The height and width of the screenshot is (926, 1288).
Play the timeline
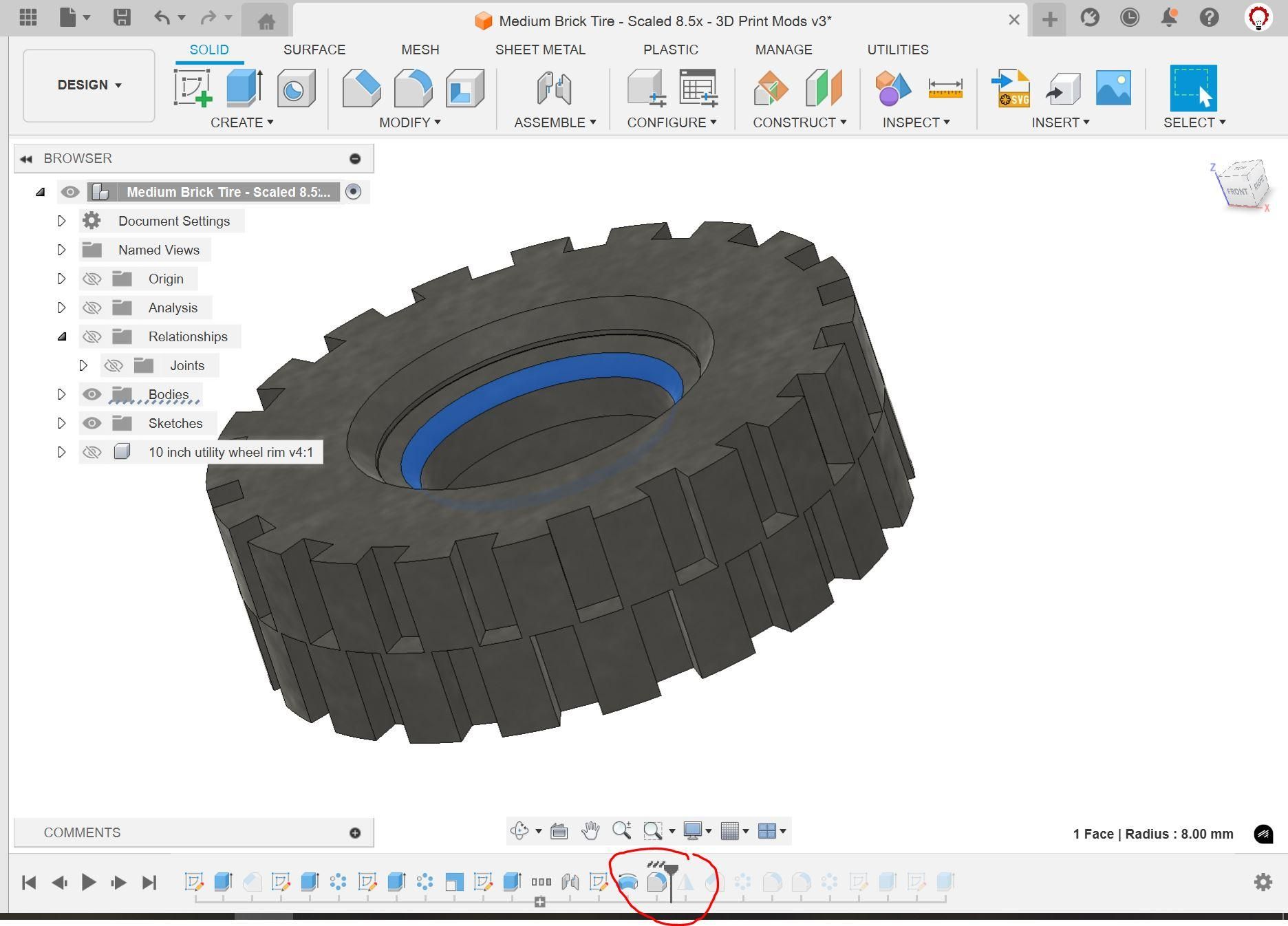89,882
